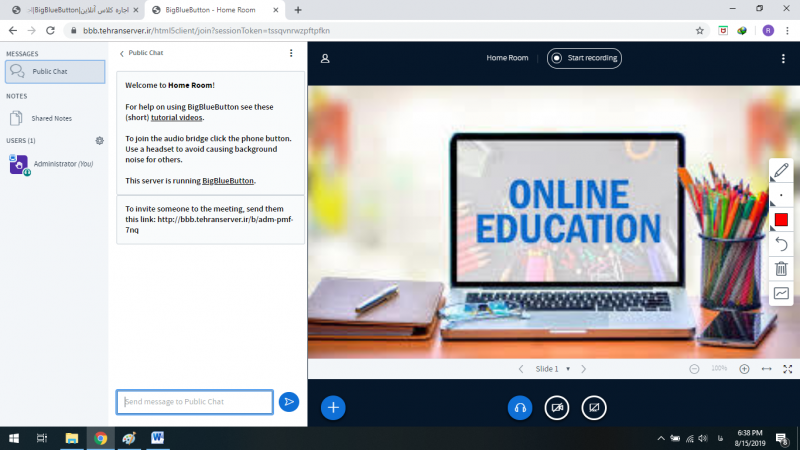Send the chat message with arrow button
The width and height of the screenshot is (800, 450).
pyautogui.click(x=289, y=402)
